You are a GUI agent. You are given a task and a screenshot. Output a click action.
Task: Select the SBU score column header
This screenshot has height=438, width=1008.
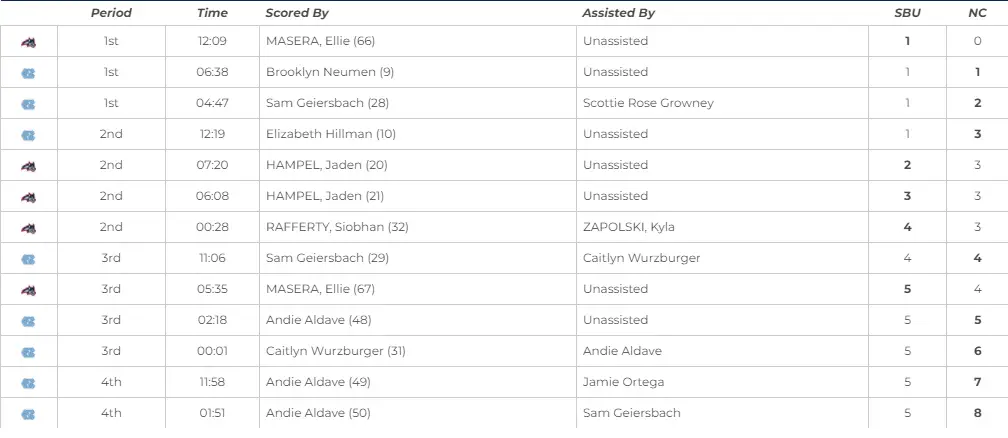[907, 13]
